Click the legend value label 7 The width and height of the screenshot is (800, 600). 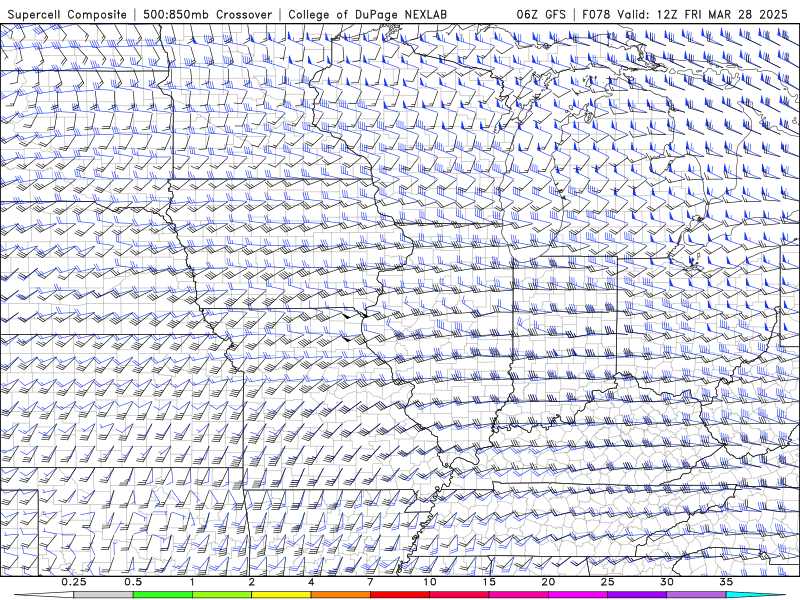370,582
